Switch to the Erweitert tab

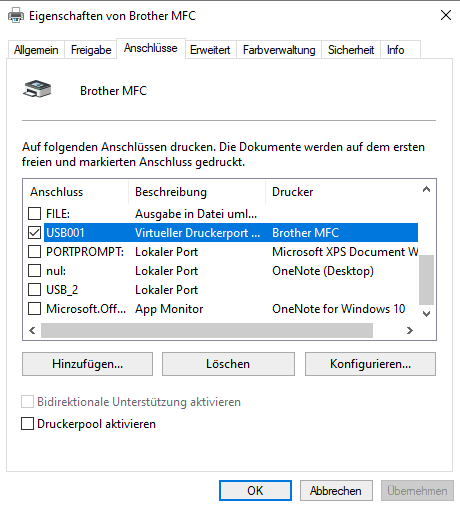click(x=210, y=50)
